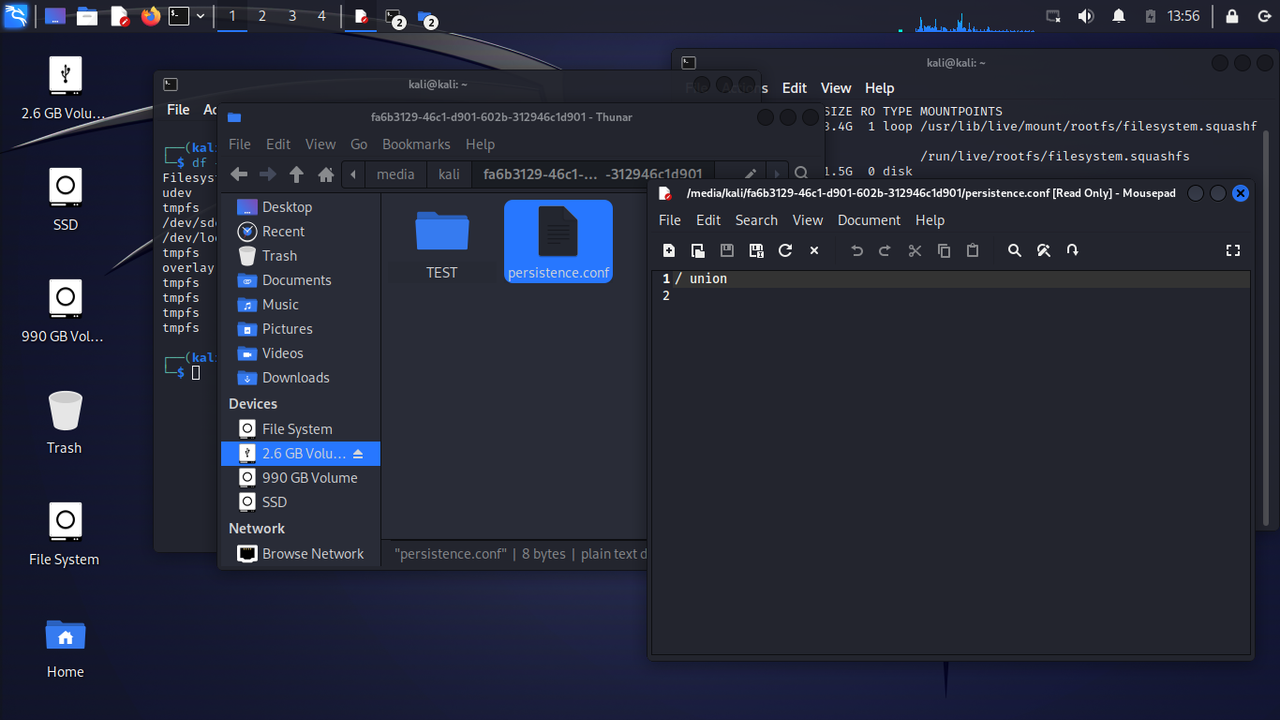The image size is (1280, 720).
Task: Open Mousepad File menu
Action: point(670,220)
